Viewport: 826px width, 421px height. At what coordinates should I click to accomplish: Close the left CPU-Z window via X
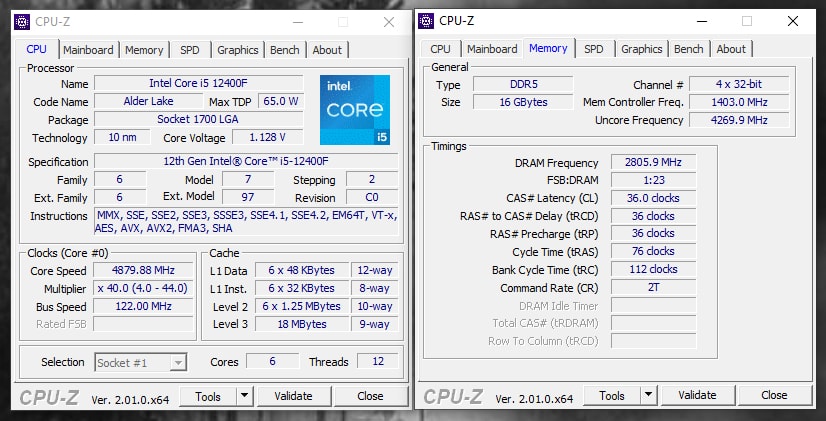coord(389,22)
